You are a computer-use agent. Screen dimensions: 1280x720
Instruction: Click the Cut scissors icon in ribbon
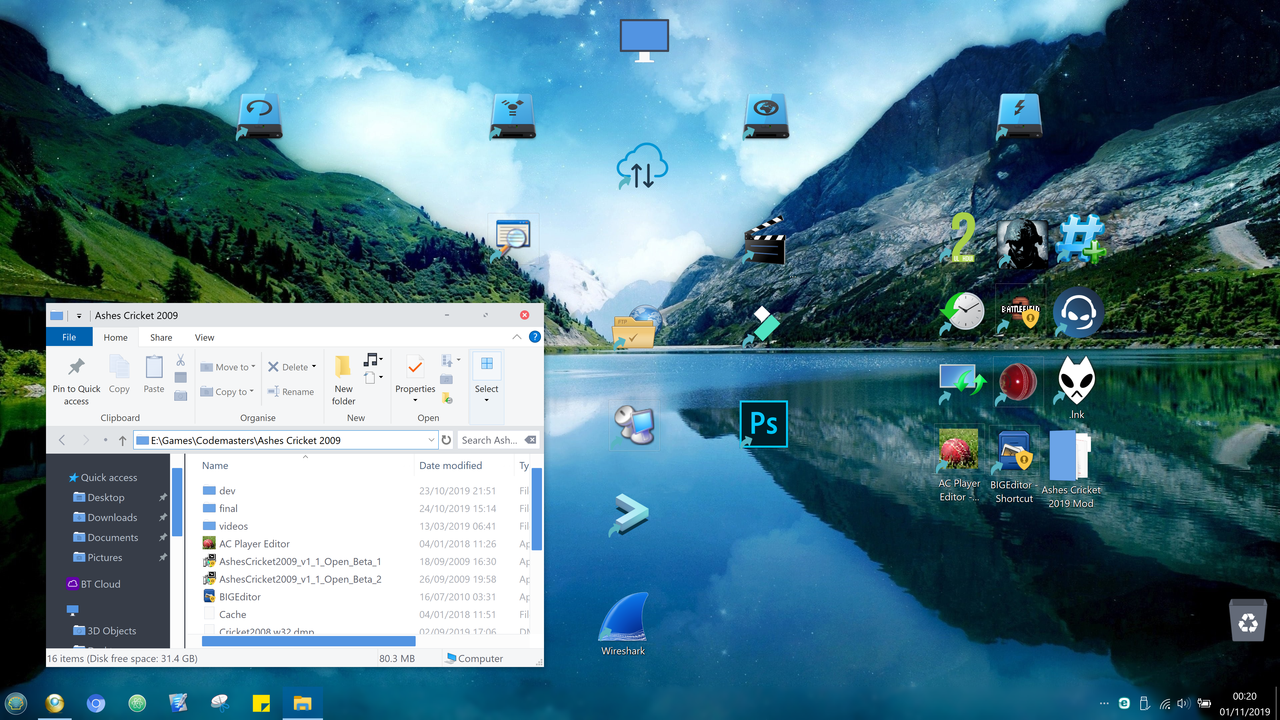(x=180, y=360)
